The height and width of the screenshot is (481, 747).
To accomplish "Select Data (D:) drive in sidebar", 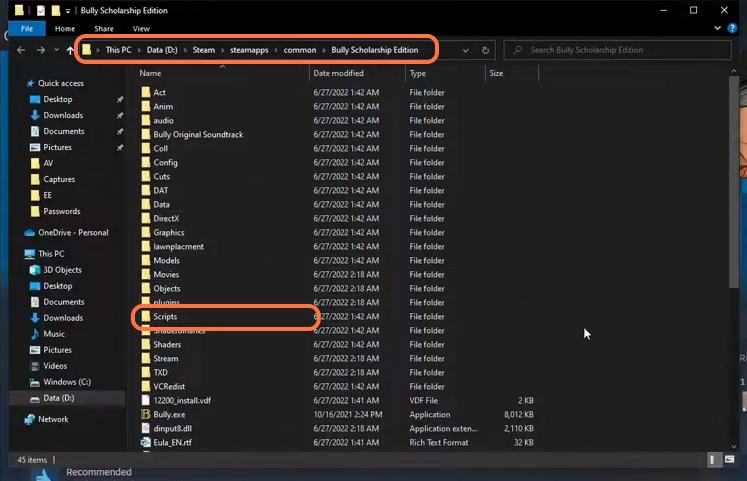I will (x=59, y=398).
